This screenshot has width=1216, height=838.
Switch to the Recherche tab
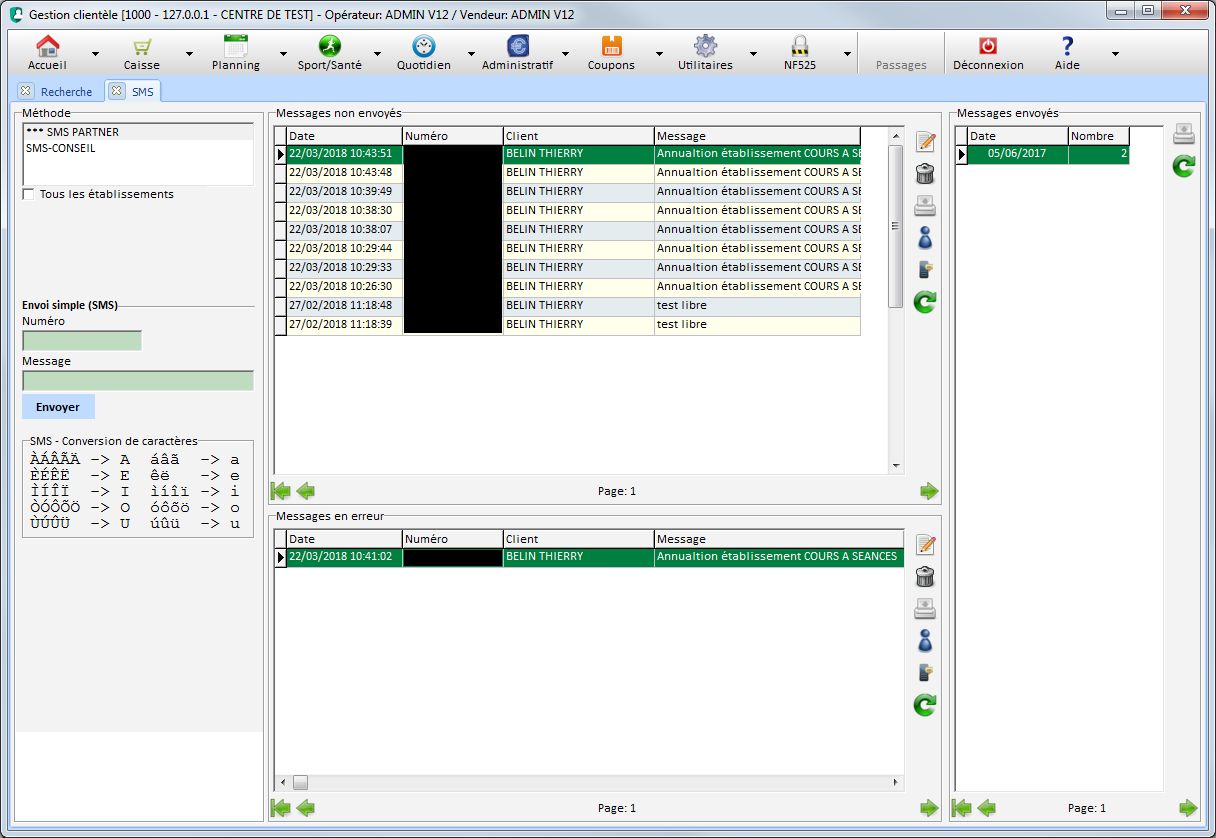tap(66, 92)
